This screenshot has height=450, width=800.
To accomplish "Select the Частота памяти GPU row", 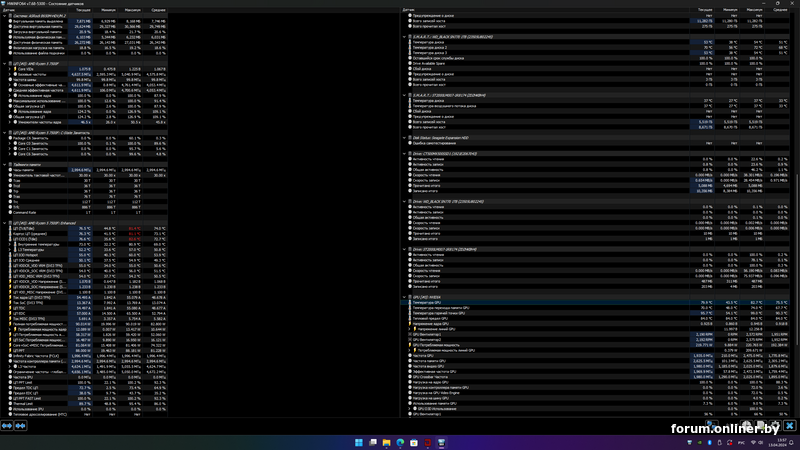I will click(x=598, y=361).
